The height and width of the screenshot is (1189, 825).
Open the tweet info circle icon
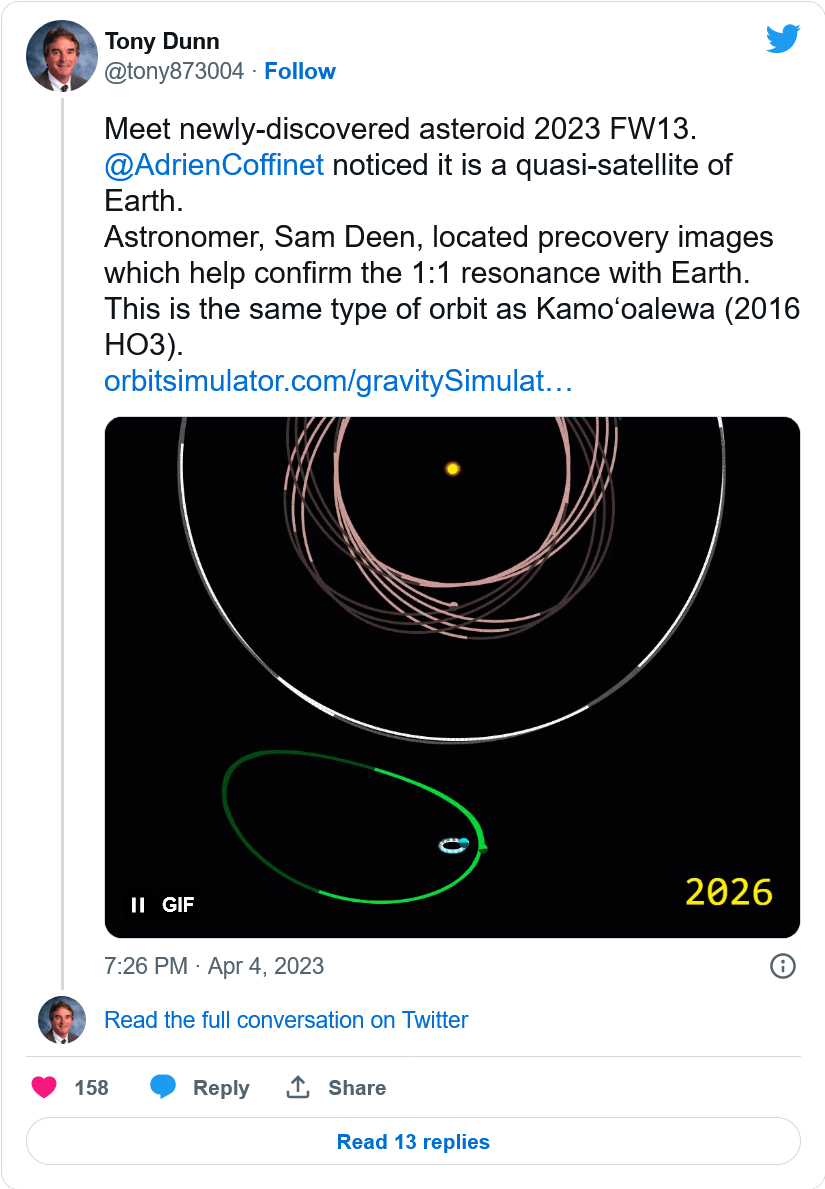[x=782, y=966]
